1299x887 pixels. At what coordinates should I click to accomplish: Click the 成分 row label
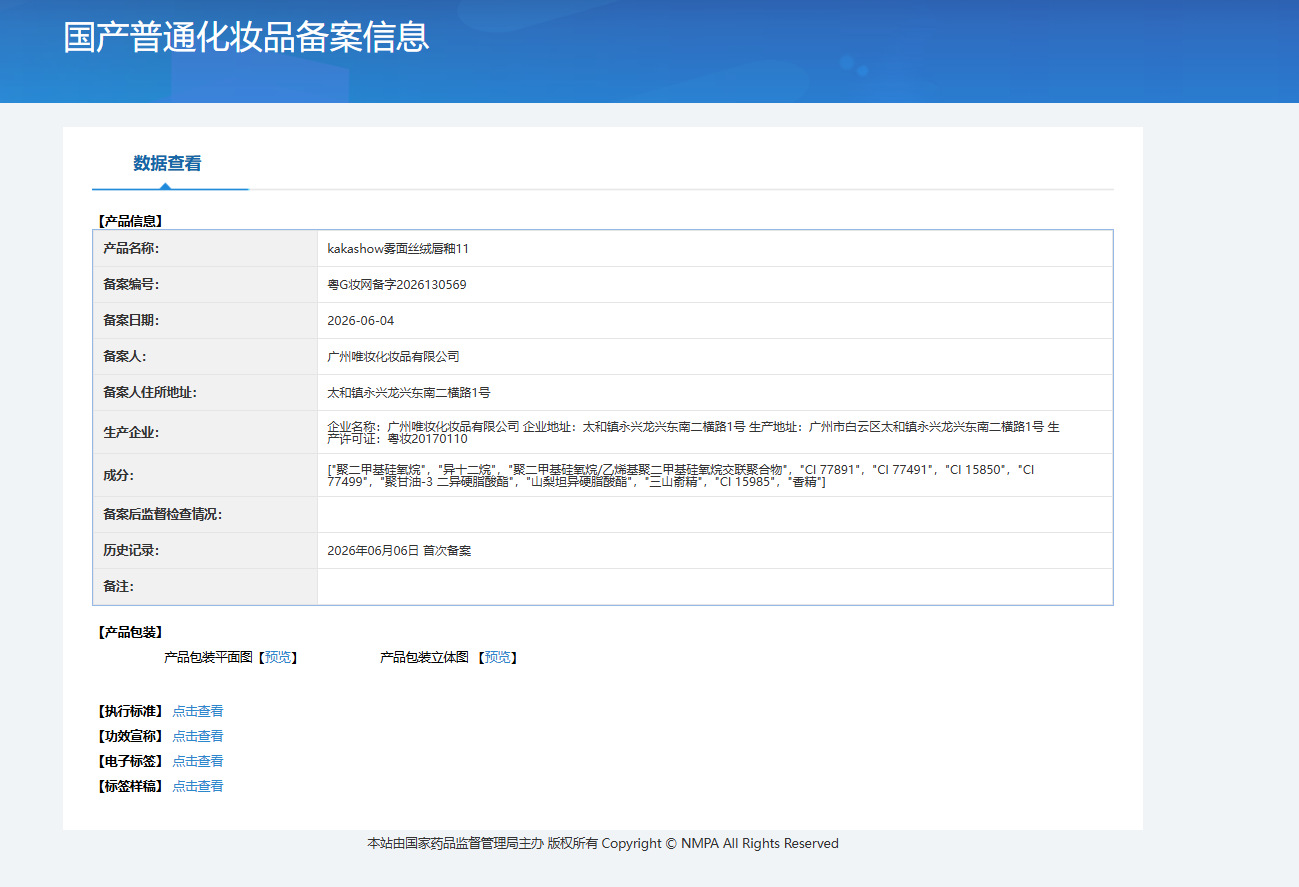click(118, 475)
